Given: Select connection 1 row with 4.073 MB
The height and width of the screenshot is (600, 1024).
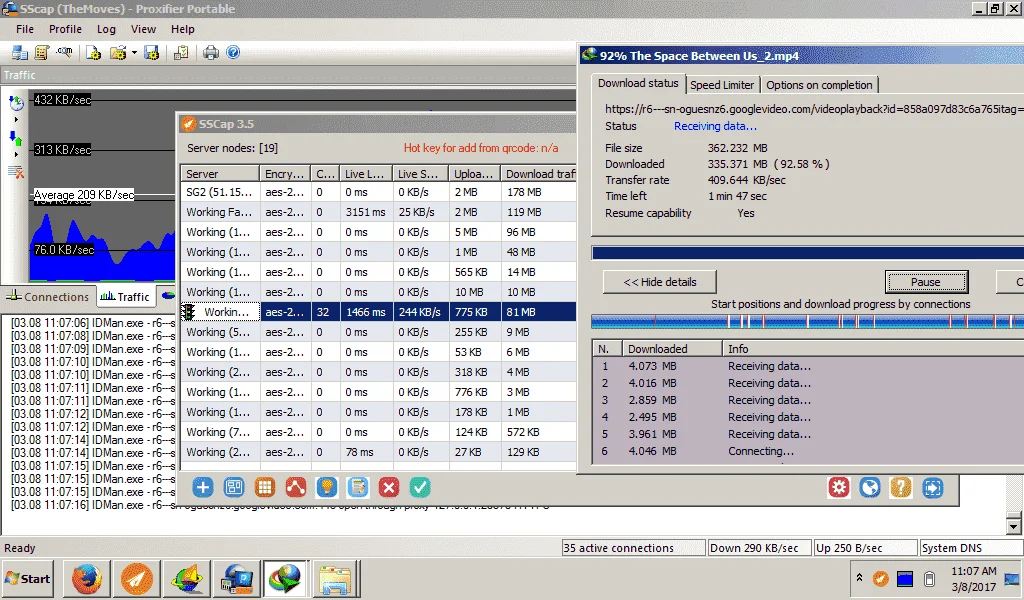Looking at the screenshot, I should 808,366.
